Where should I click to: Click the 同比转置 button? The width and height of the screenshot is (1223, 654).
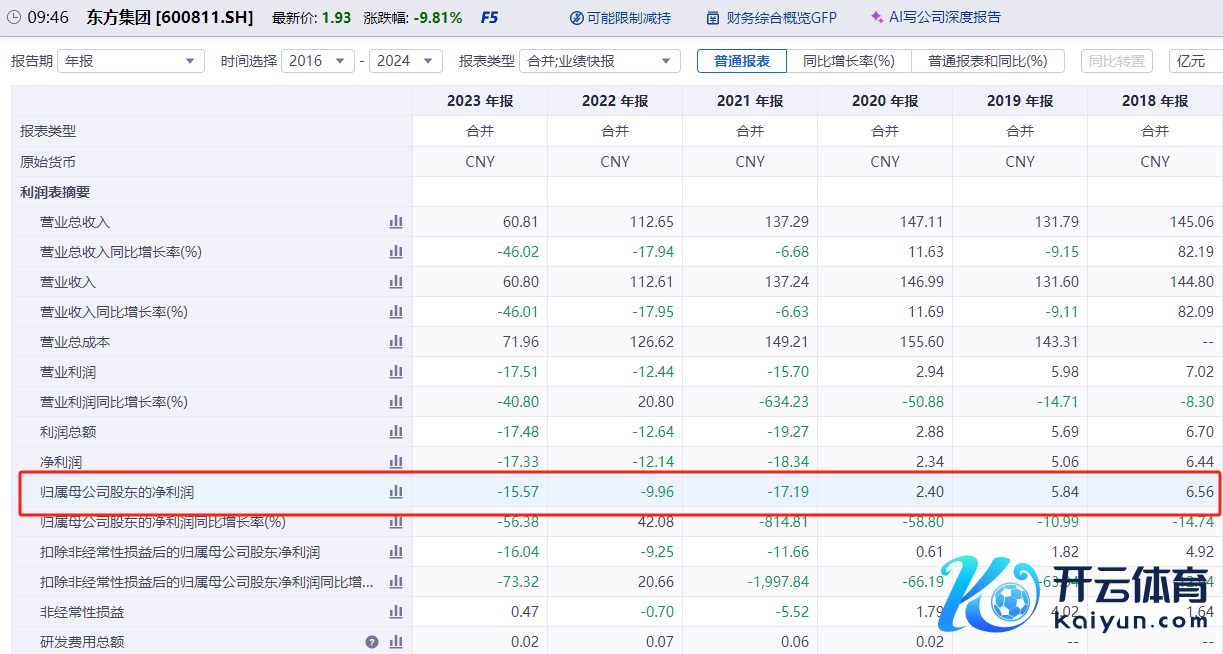[1116, 61]
